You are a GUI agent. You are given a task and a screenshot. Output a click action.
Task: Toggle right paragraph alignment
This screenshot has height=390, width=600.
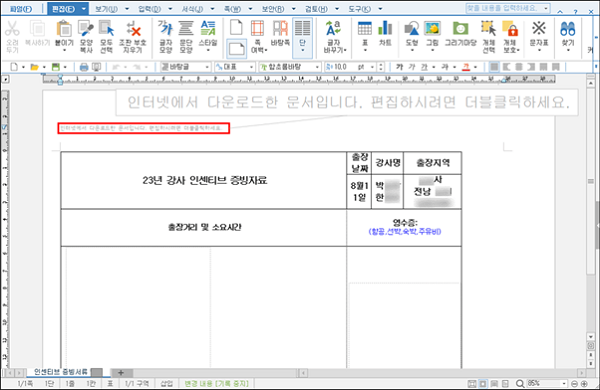[531, 67]
